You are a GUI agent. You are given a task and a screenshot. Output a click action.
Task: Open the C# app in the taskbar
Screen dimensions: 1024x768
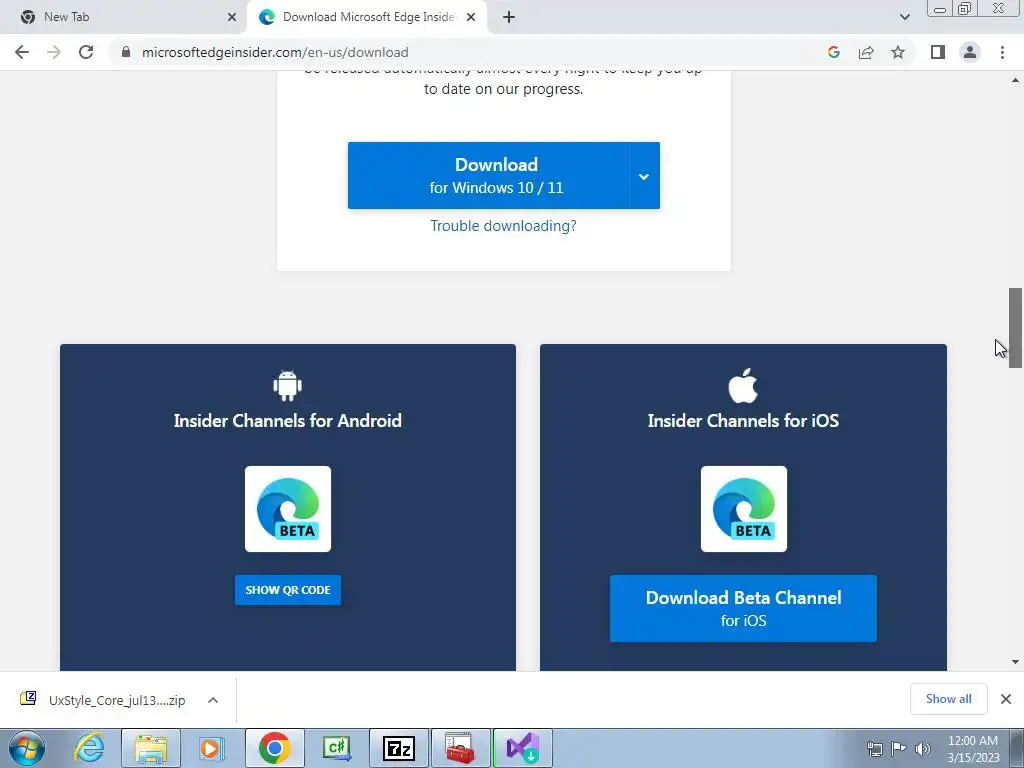(337, 748)
